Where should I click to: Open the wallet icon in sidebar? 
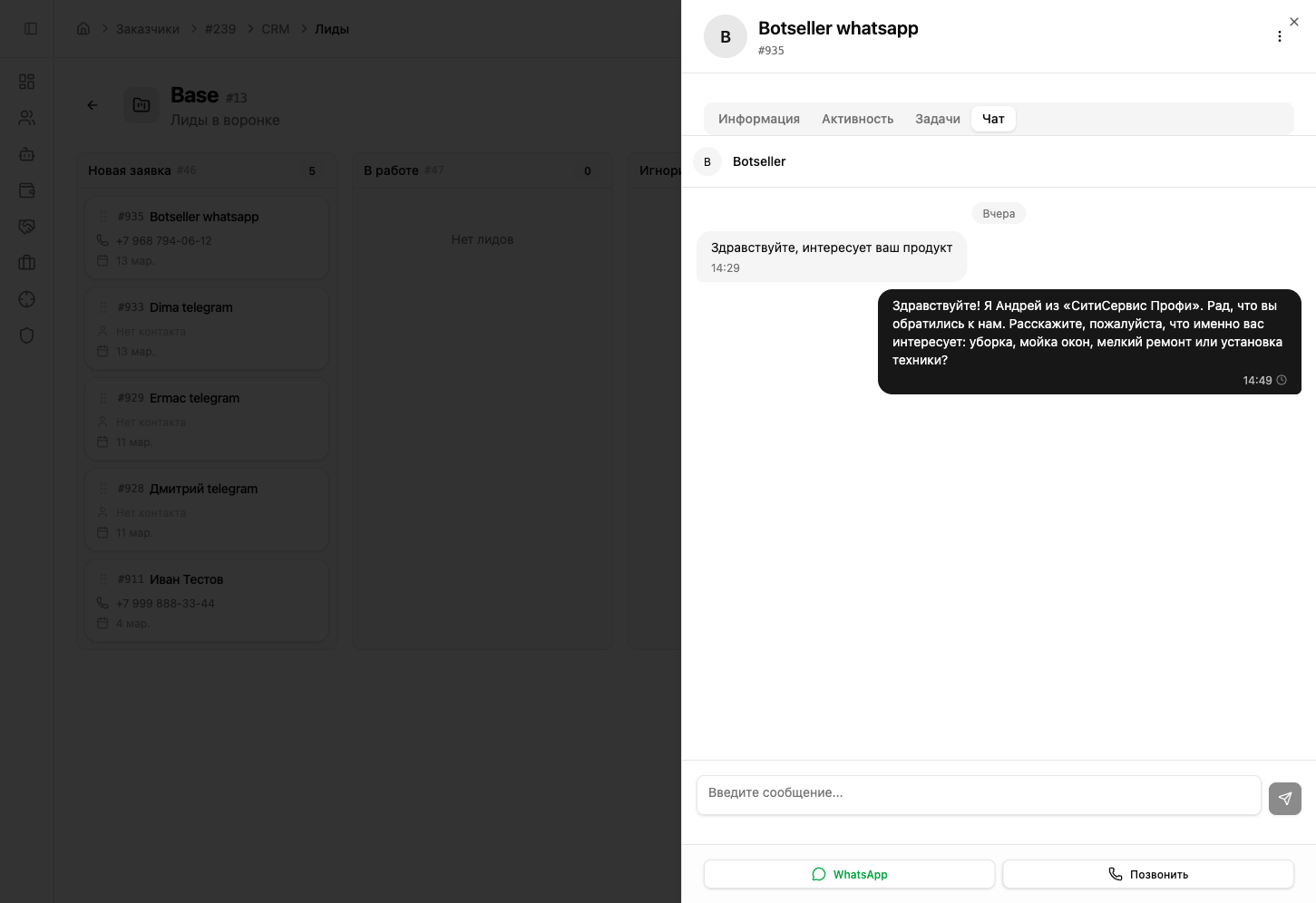click(27, 190)
